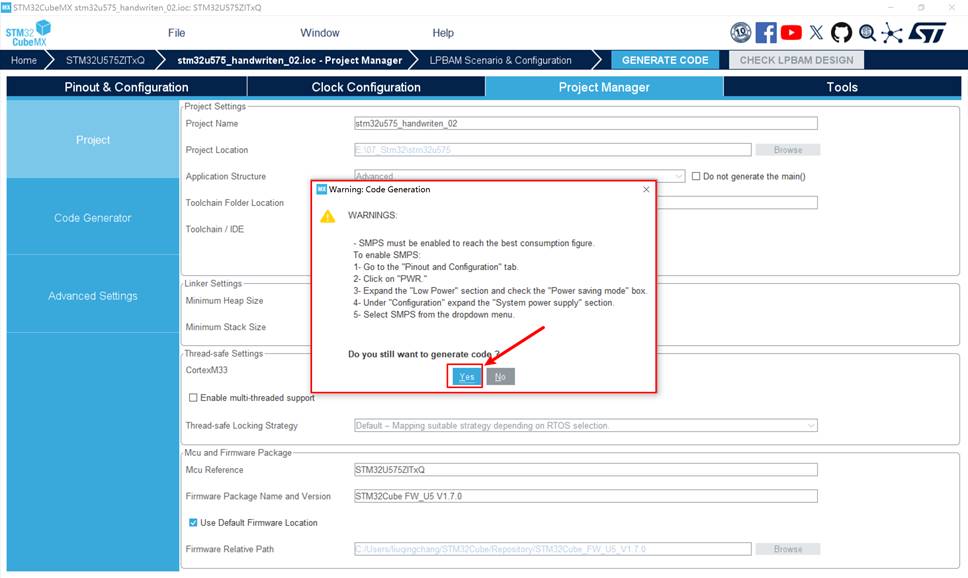Viewport: 968px width, 578px height.
Task: Close the Code Generation warning dialog
Action: pos(646,190)
